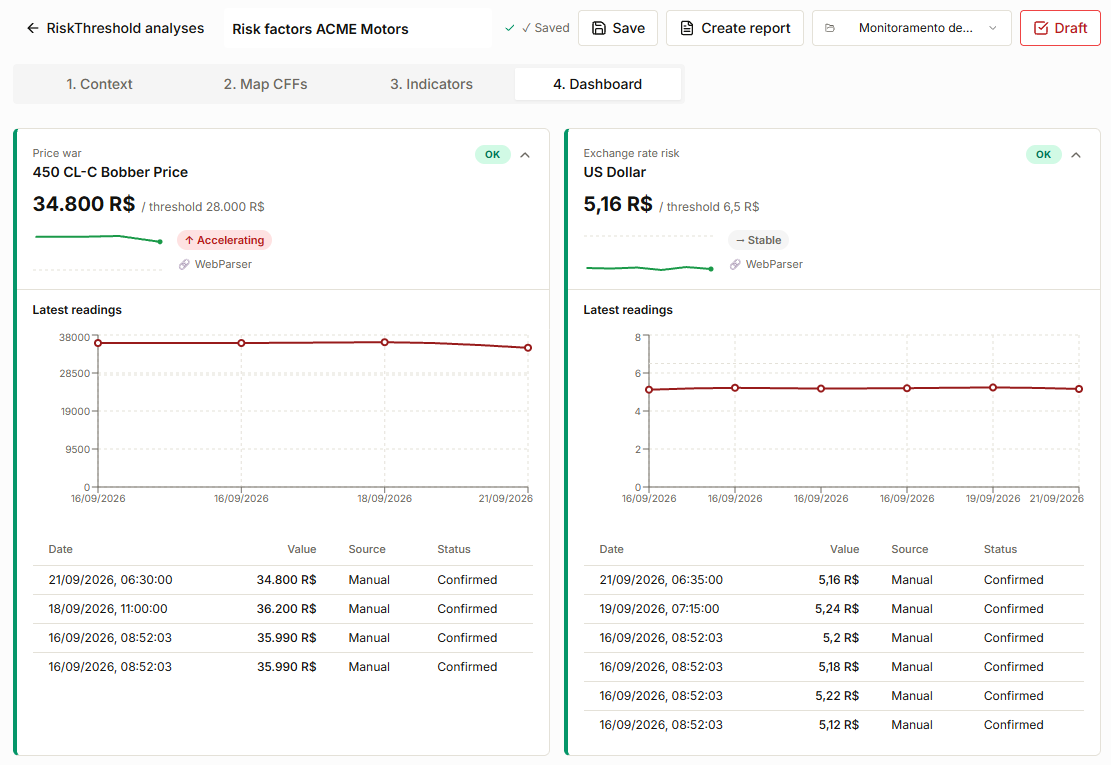Viewport: 1111px width, 765px height.
Task: Click Value column header in Price war table
Action: point(302,550)
